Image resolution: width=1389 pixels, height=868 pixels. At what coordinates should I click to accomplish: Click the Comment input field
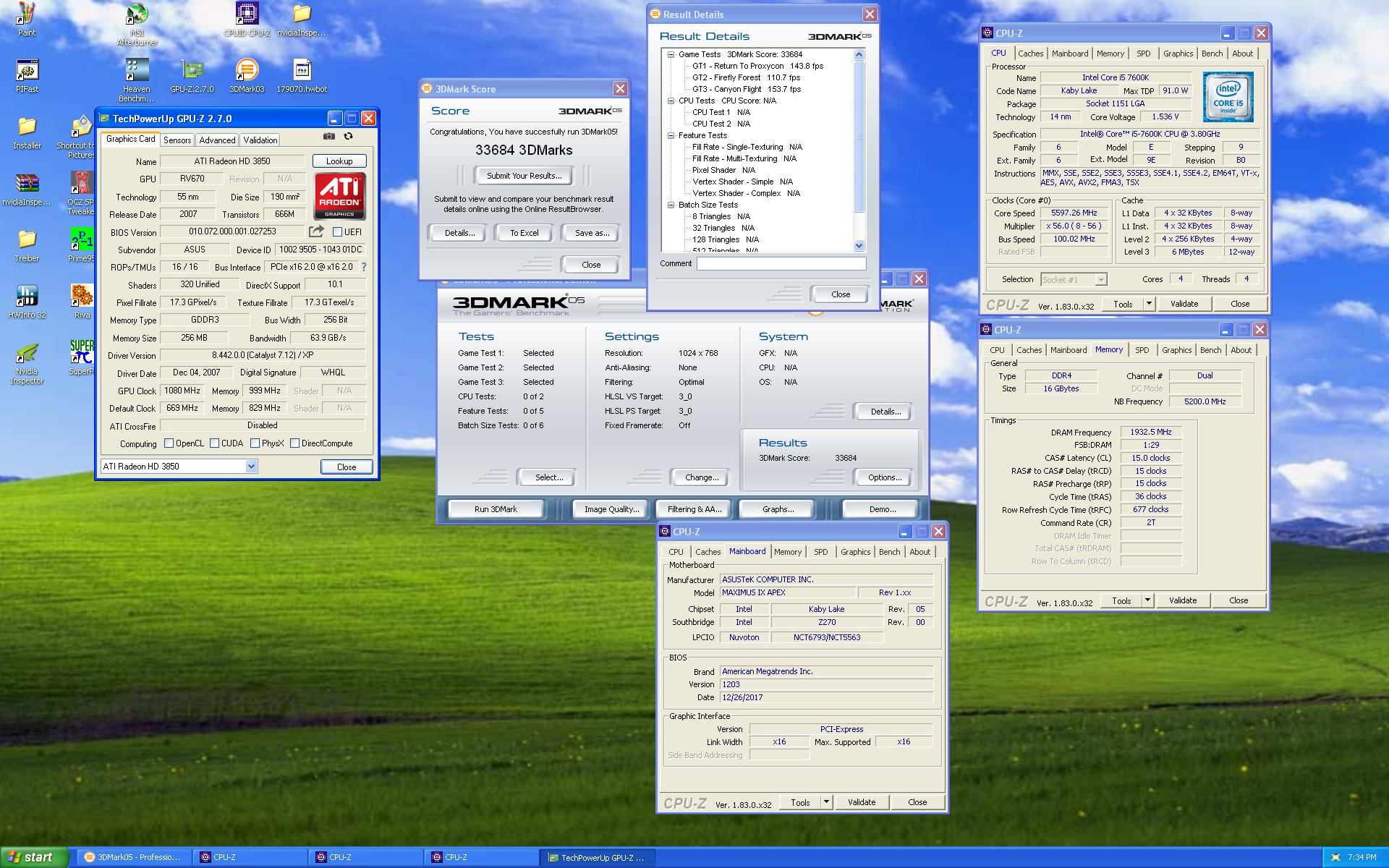(x=781, y=264)
